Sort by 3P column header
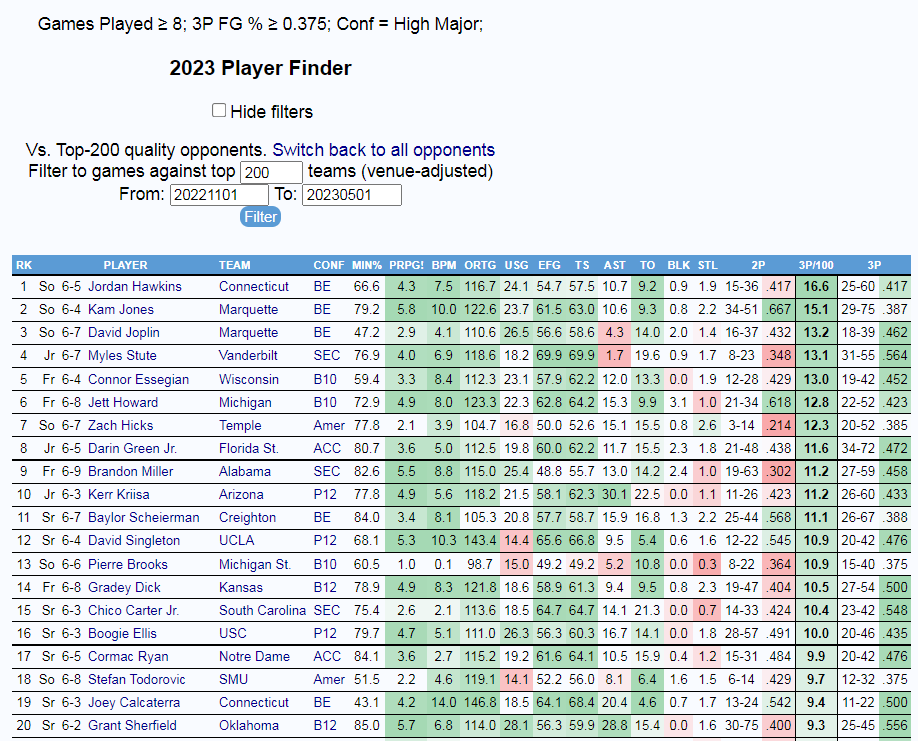This screenshot has width=918, height=741. (x=874, y=265)
